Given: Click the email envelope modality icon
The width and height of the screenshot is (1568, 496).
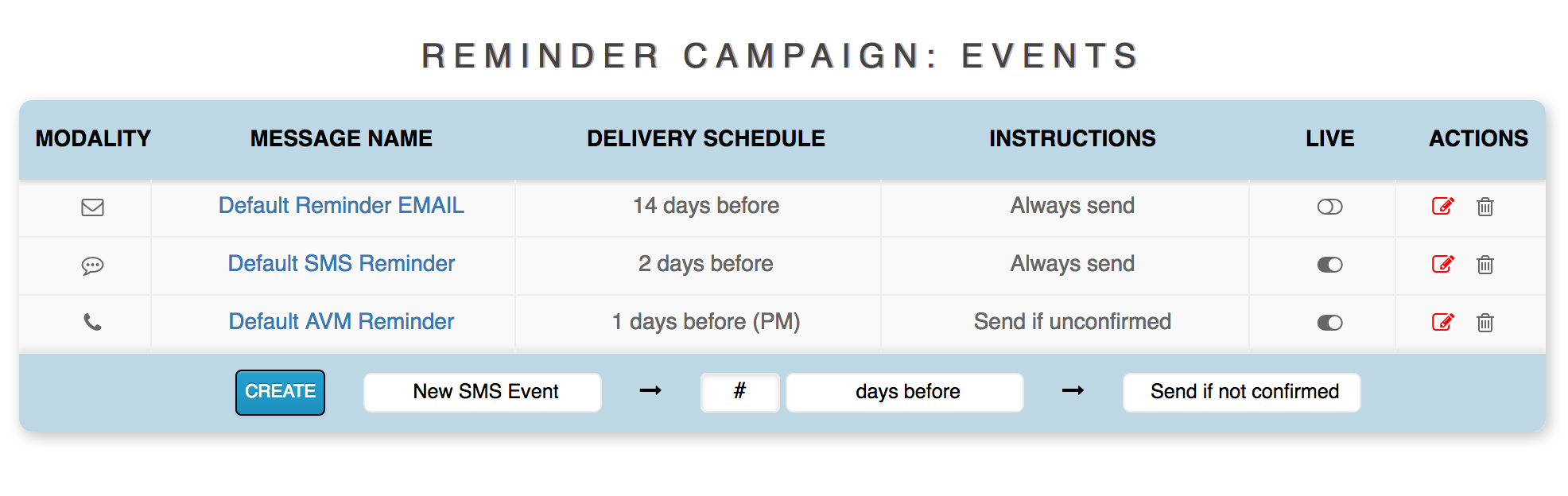Looking at the screenshot, I should pyautogui.click(x=93, y=207).
